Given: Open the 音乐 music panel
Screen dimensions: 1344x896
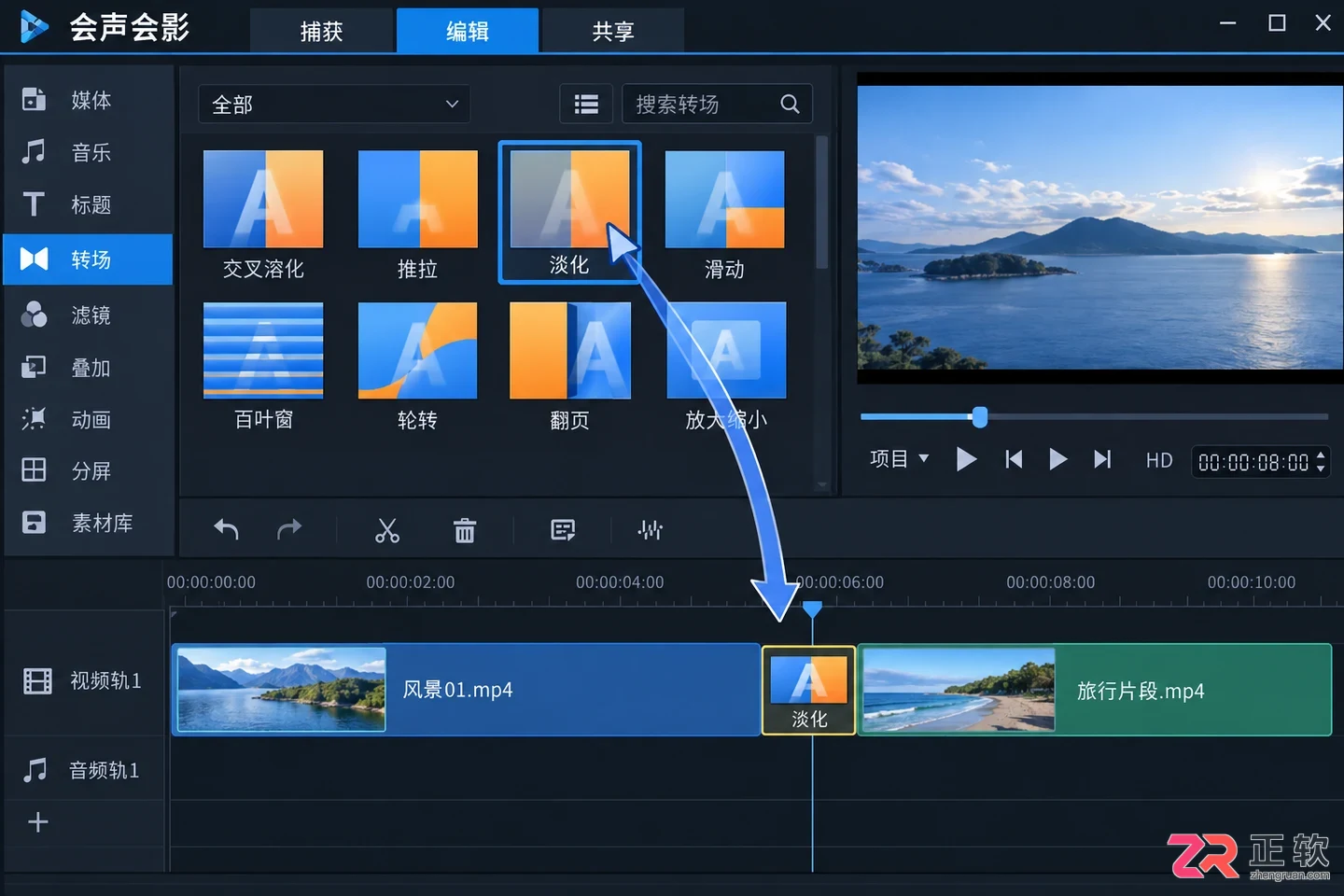Looking at the screenshot, I should tap(88, 152).
